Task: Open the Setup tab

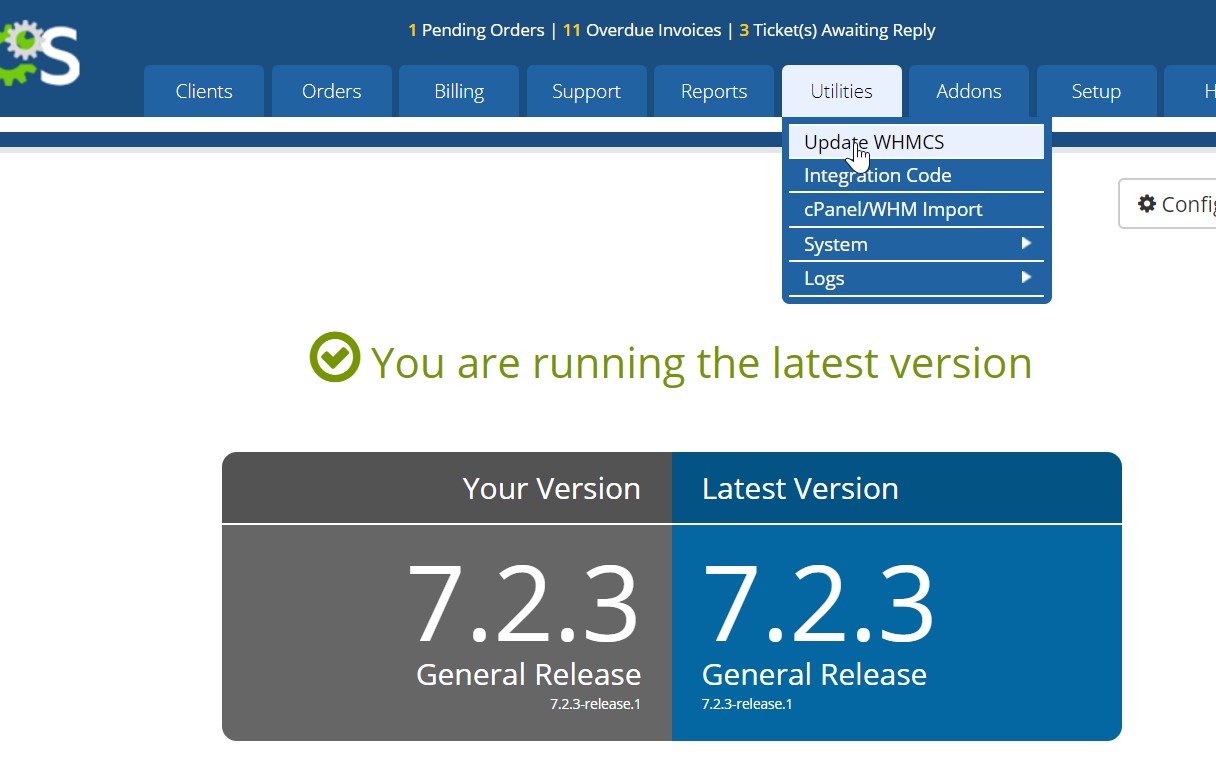Action: [x=1096, y=91]
